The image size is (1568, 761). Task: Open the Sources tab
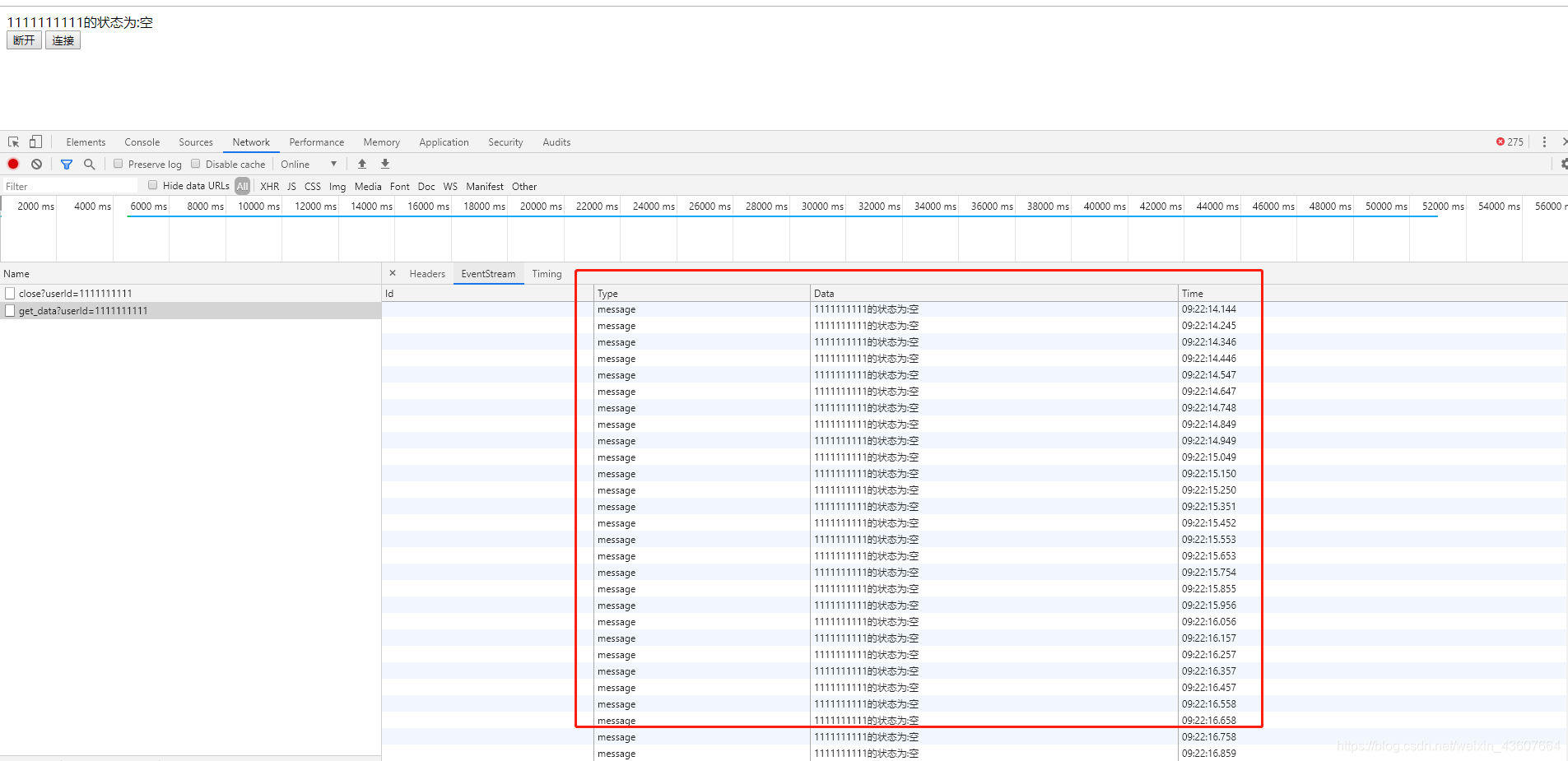click(196, 142)
